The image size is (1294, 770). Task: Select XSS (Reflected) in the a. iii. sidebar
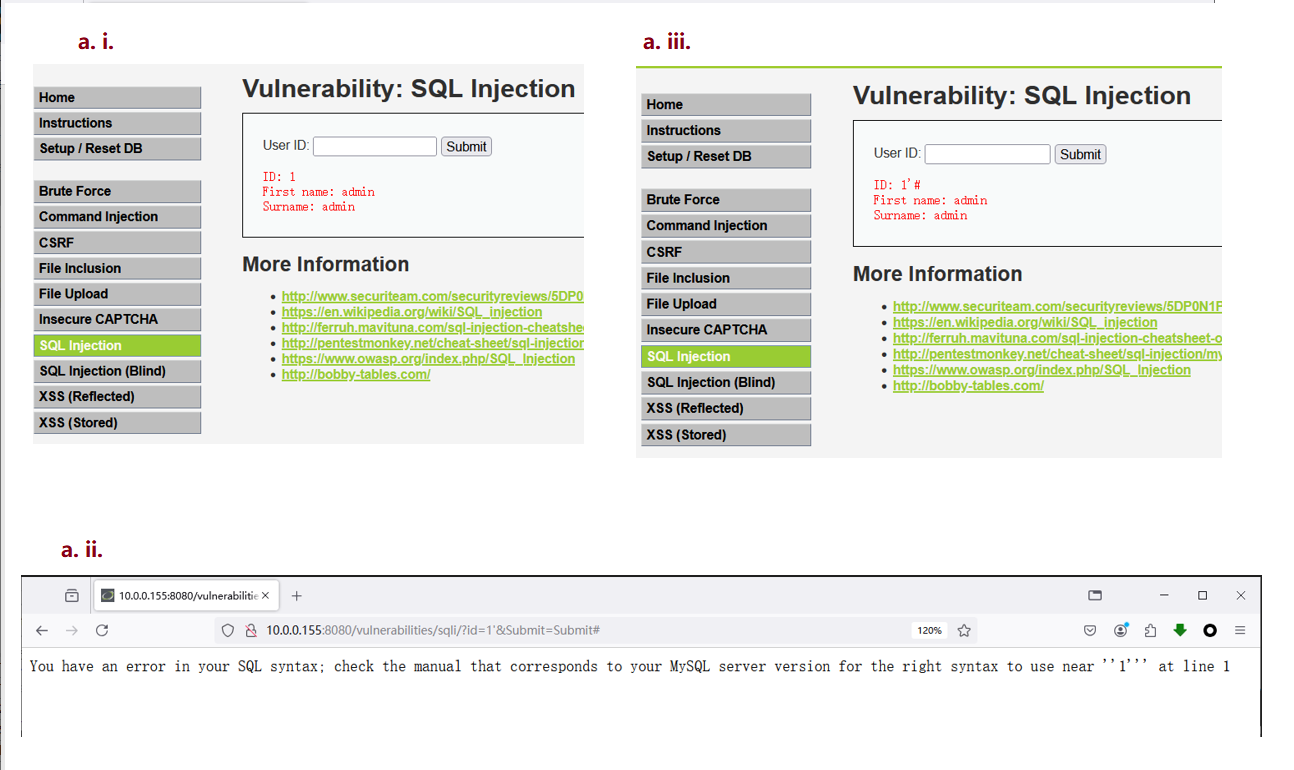coord(726,408)
